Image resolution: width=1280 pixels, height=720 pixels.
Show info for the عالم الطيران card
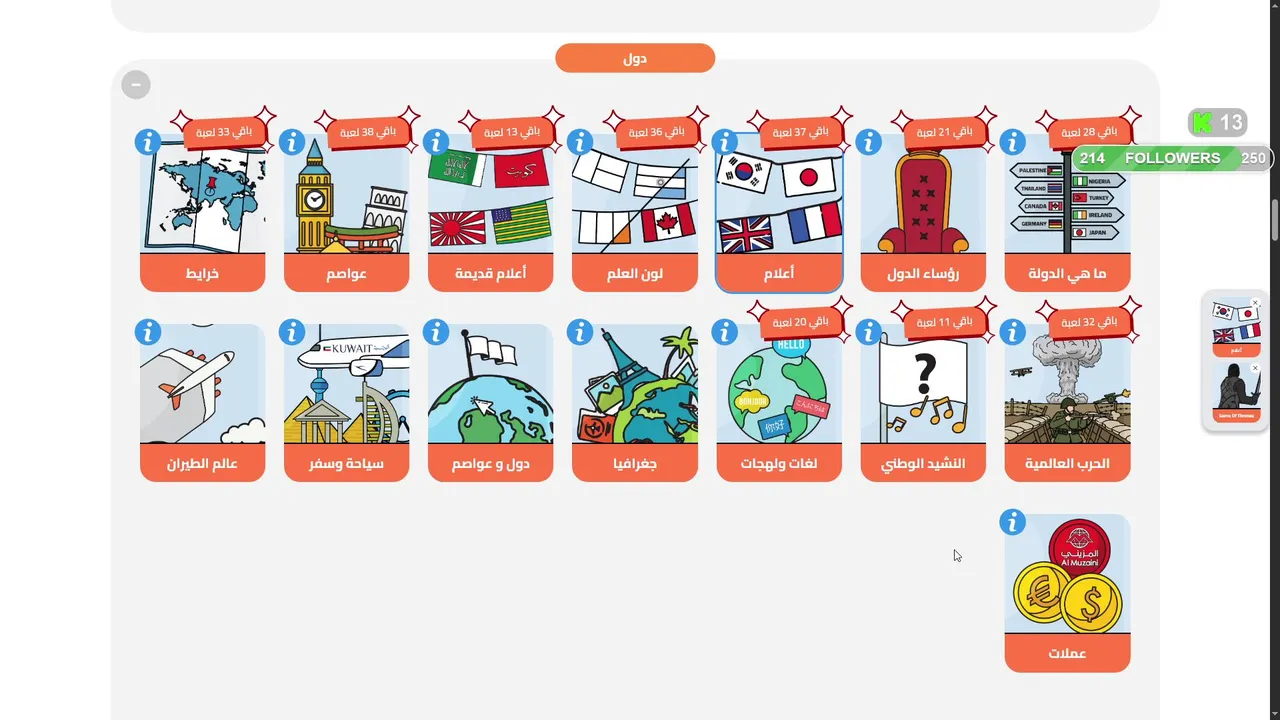point(148,332)
